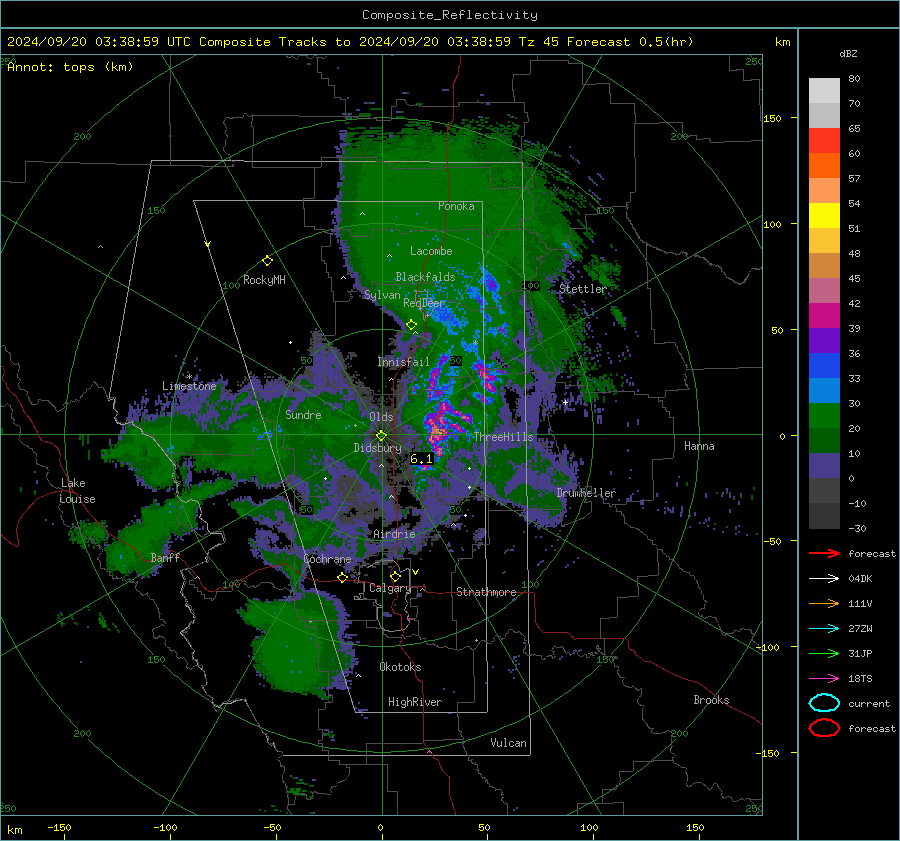Viewport: 900px width, 841px height.
Task: Click the bright yellow 51-54 dBZ swatch
Action: (824, 216)
